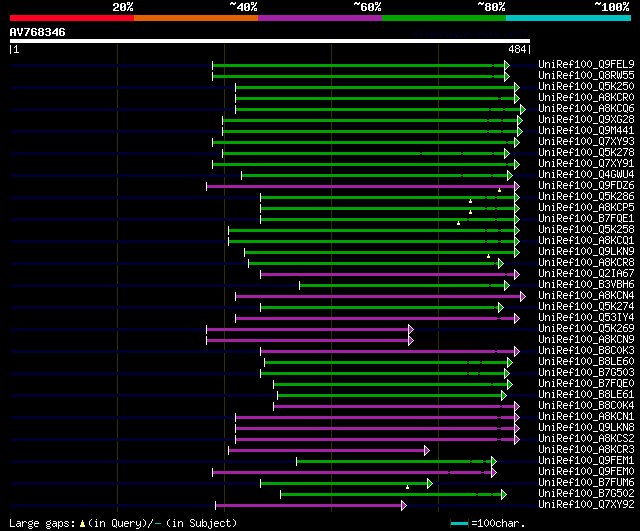The height and width of the screenshot is (531, 640).
Task: Click the AV768346 query label
Action: pyautogui.click(x=37, y=32)
